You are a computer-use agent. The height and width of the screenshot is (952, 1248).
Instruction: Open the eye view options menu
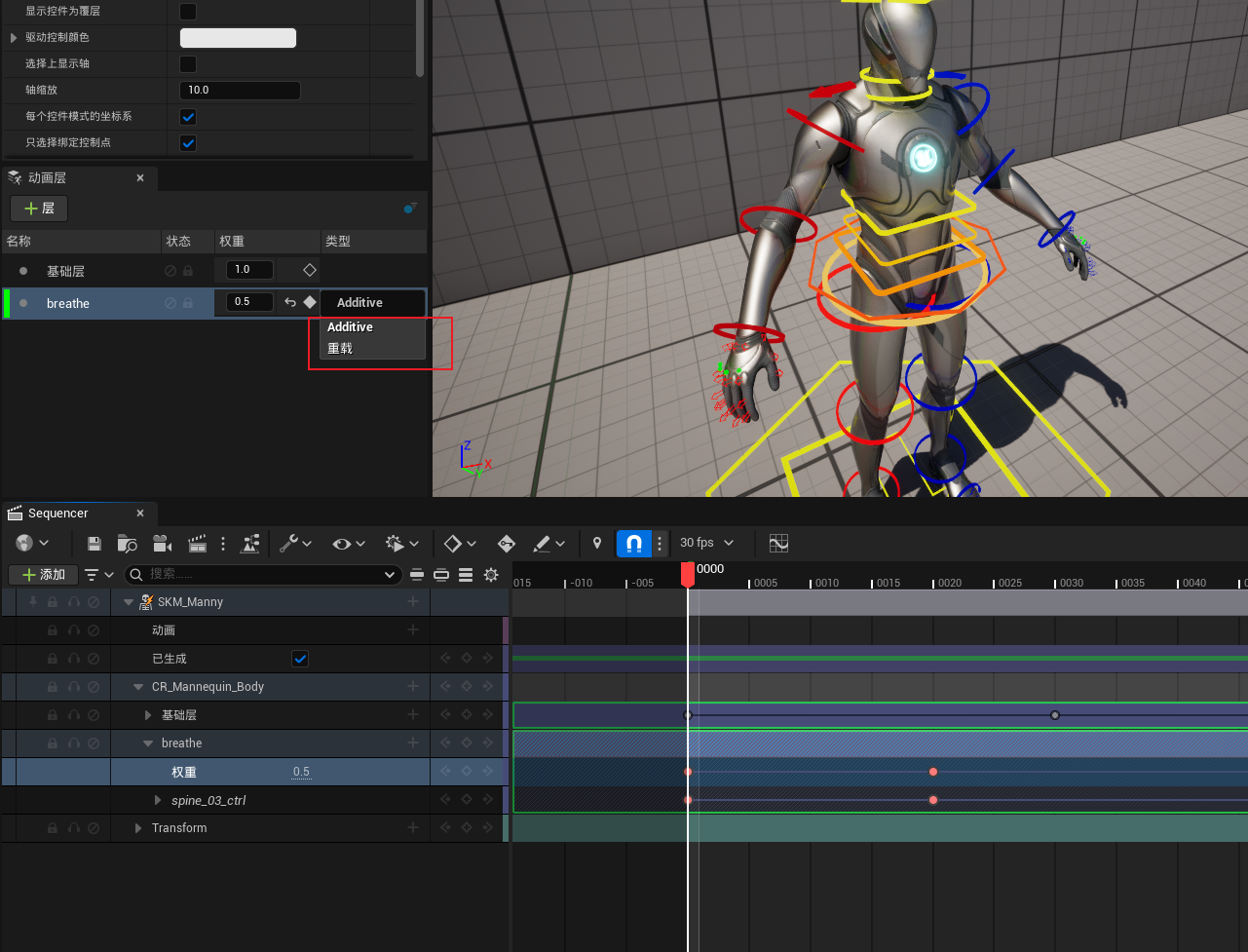349,544
